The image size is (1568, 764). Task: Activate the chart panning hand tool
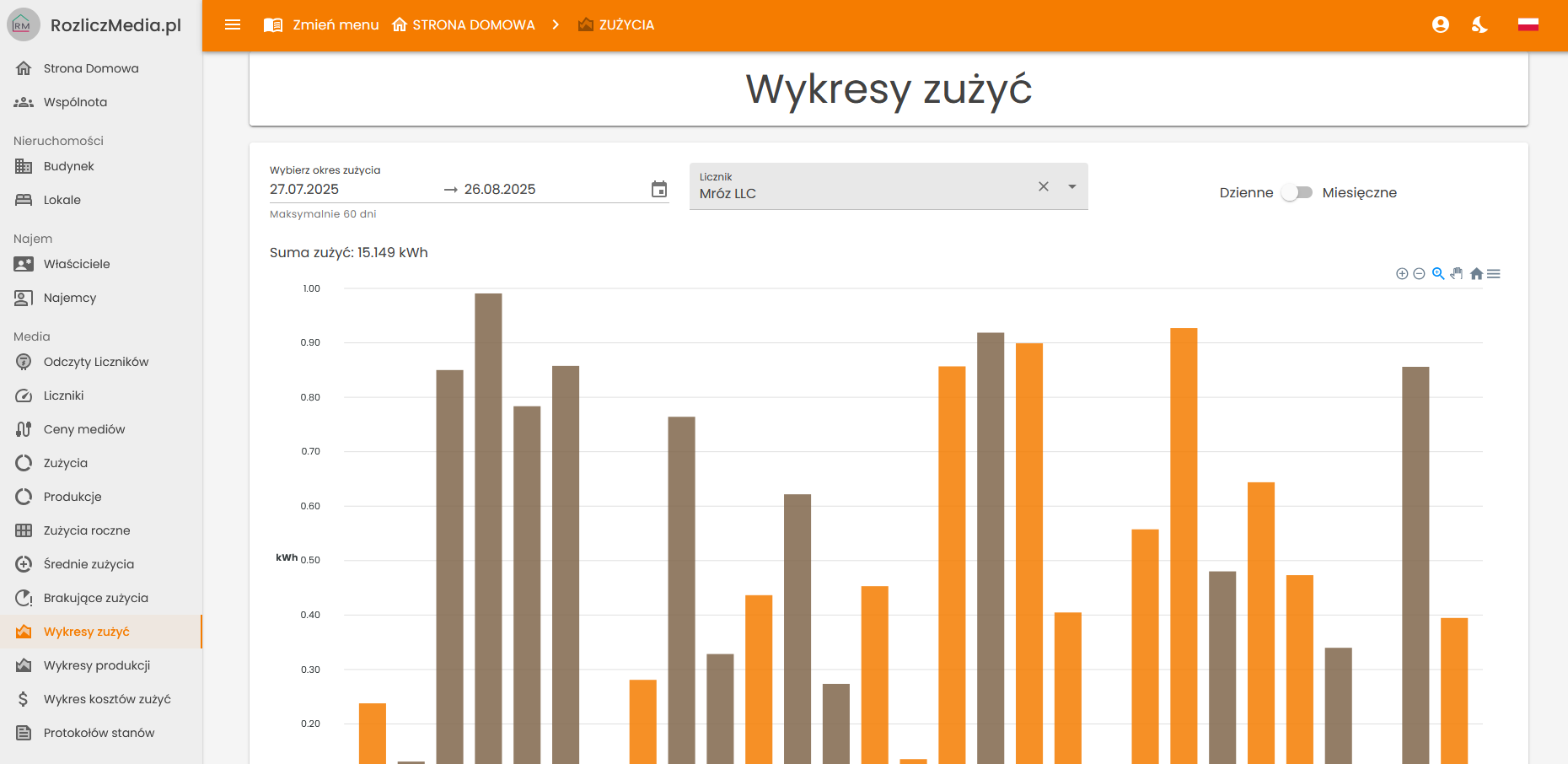[x=1457, y=273]
